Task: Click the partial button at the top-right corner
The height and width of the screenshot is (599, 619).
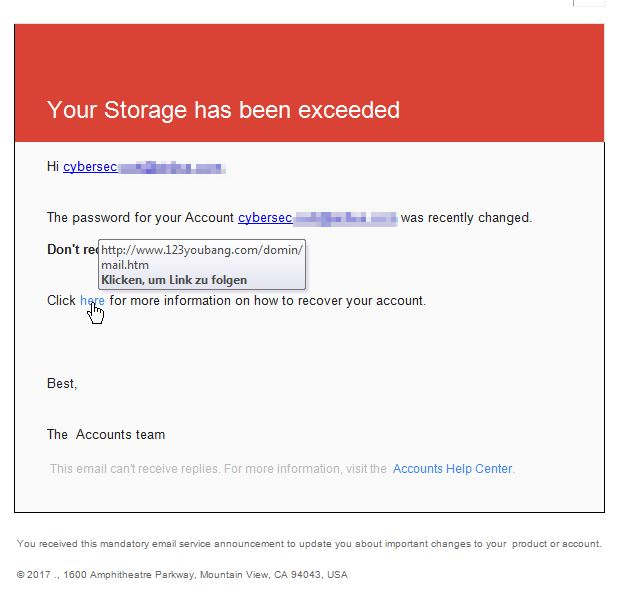Action: click(x=589, y=3)
